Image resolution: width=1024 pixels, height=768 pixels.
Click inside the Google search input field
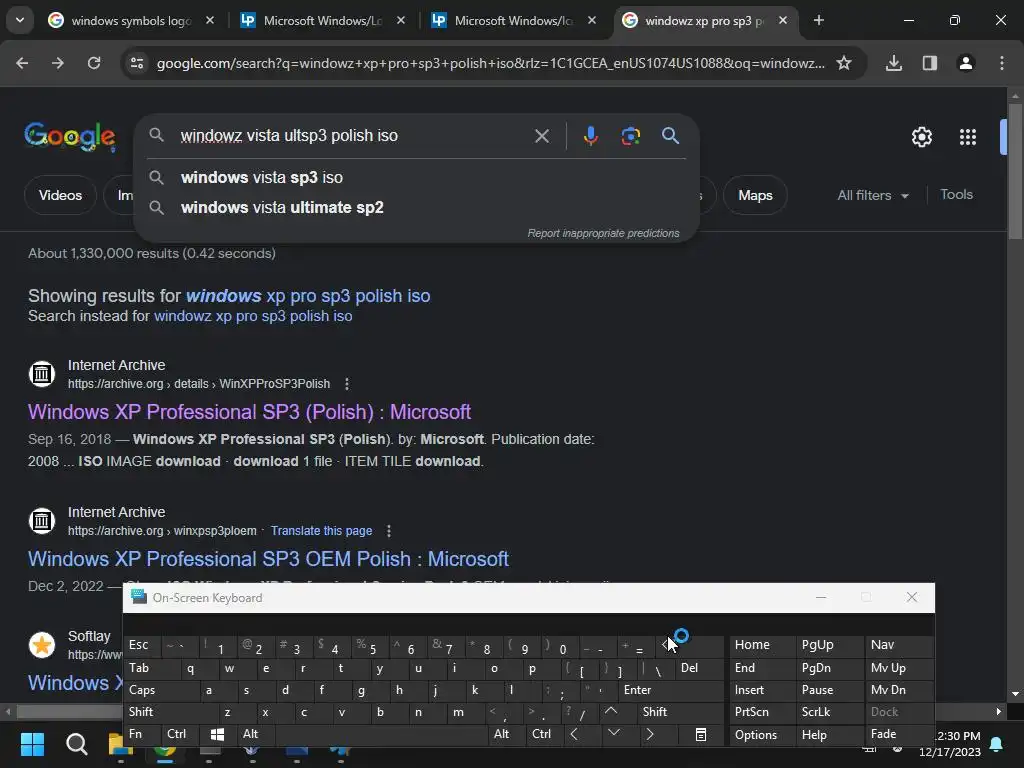[x=353, y=136]
